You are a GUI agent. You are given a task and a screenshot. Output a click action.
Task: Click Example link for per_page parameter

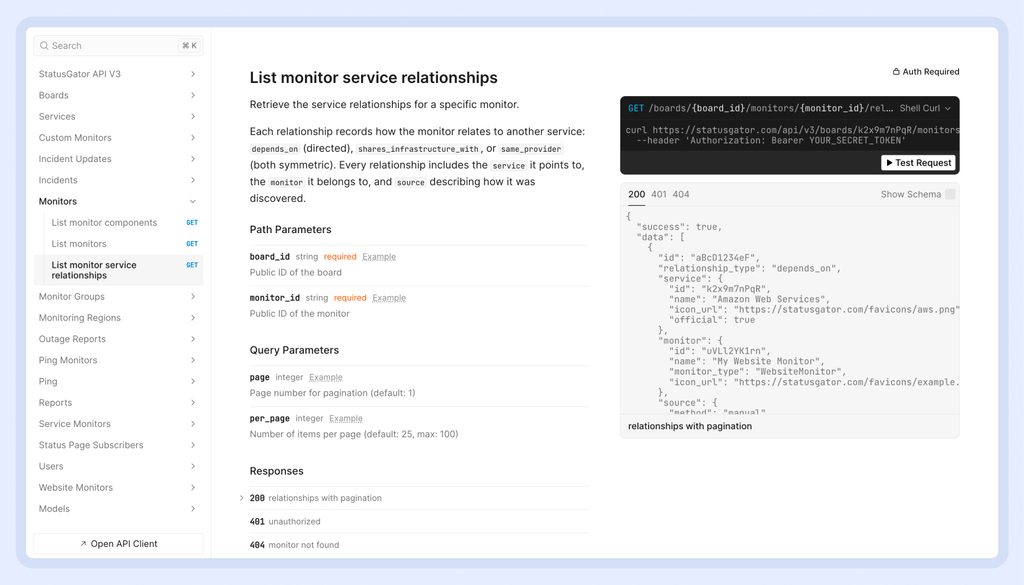[x=345, y=419]
